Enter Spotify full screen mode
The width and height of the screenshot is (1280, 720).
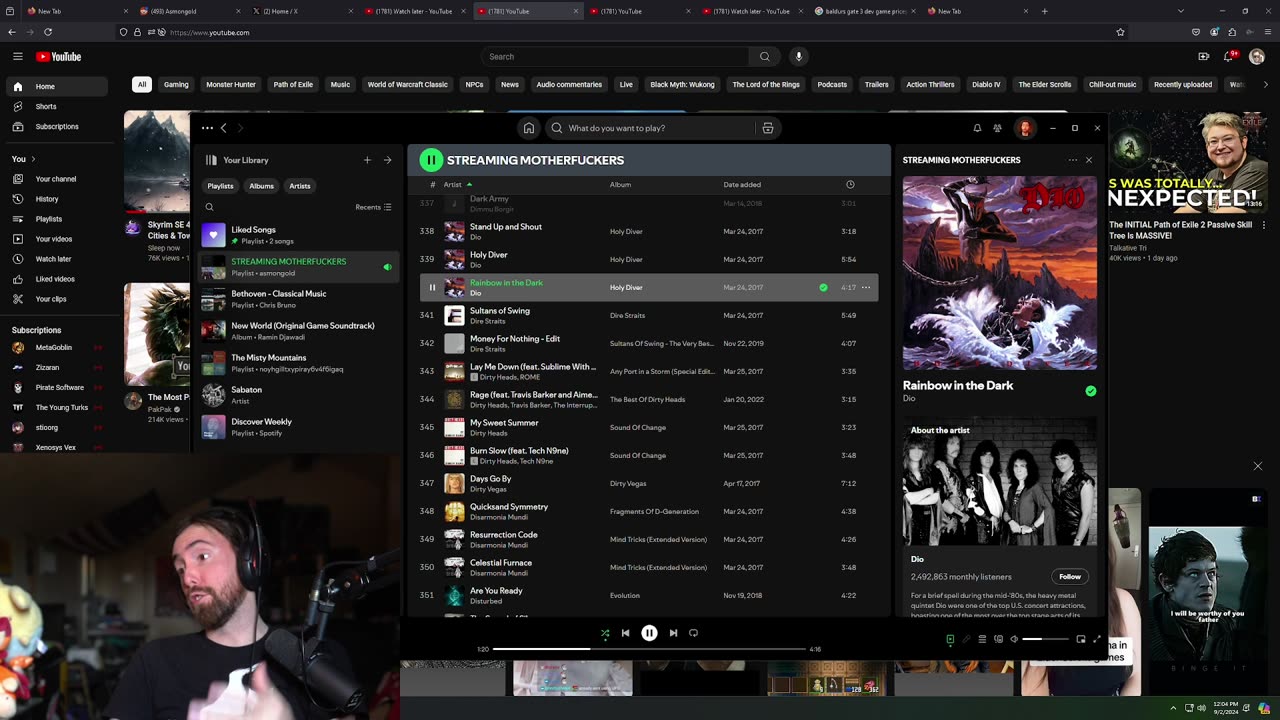point(1097,639)
